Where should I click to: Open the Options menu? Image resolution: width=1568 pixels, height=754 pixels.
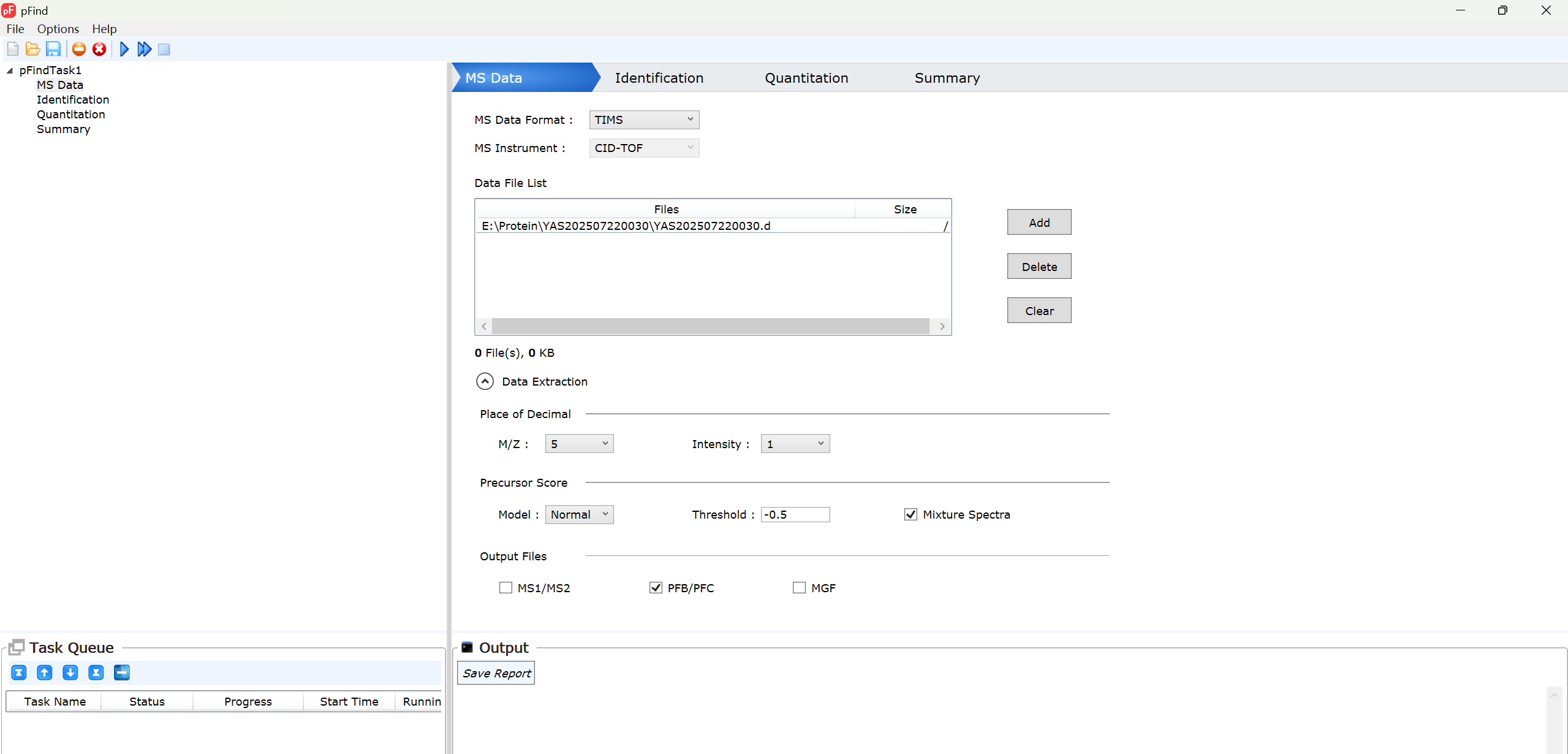[x=58, y=29]
